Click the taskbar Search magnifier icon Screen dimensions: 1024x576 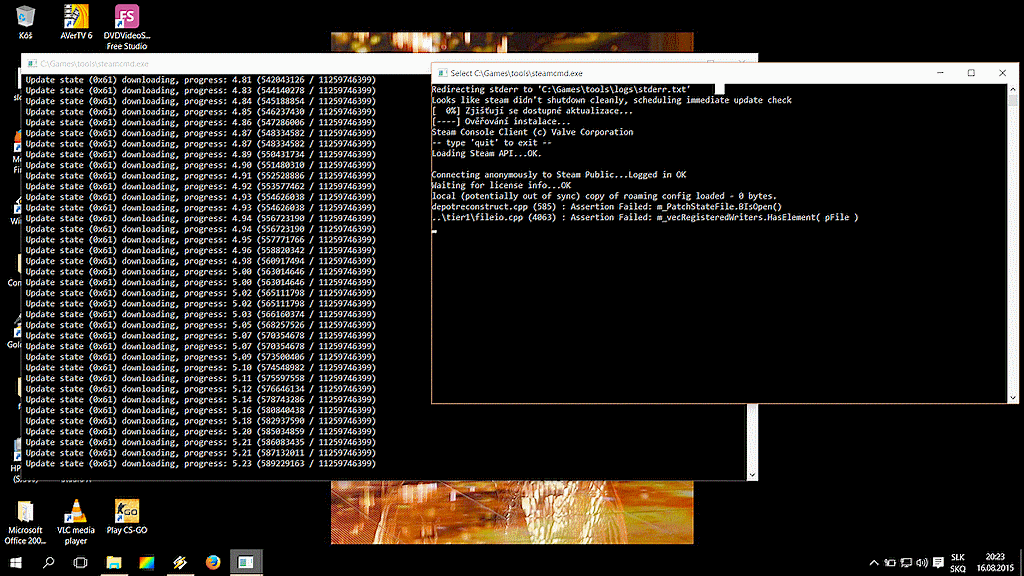click(x=48, y=562)
